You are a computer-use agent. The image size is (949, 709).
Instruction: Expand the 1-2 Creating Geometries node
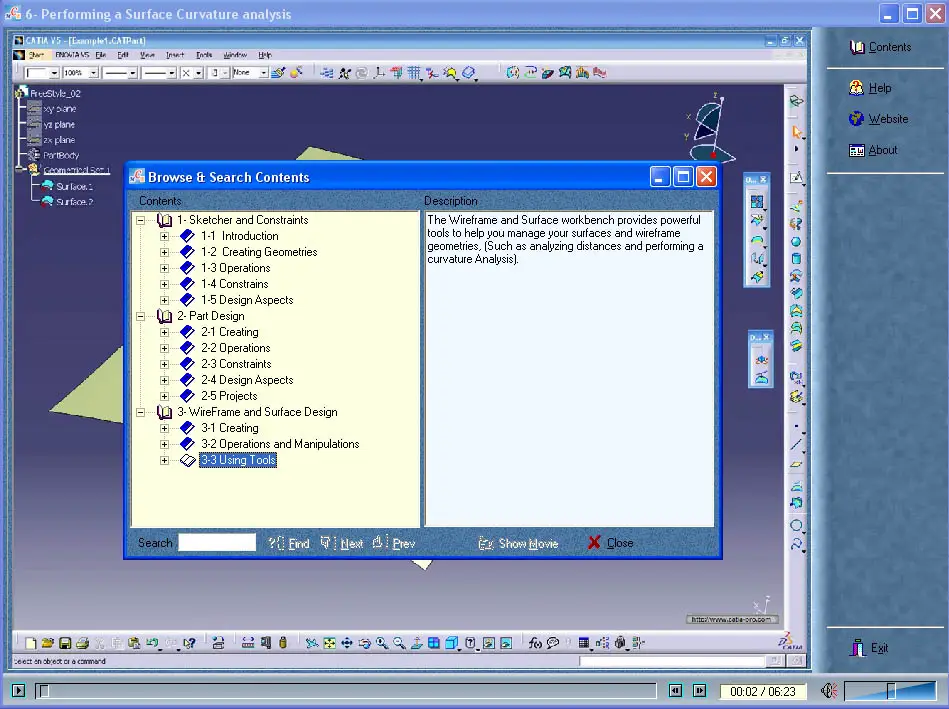[164, 252]
